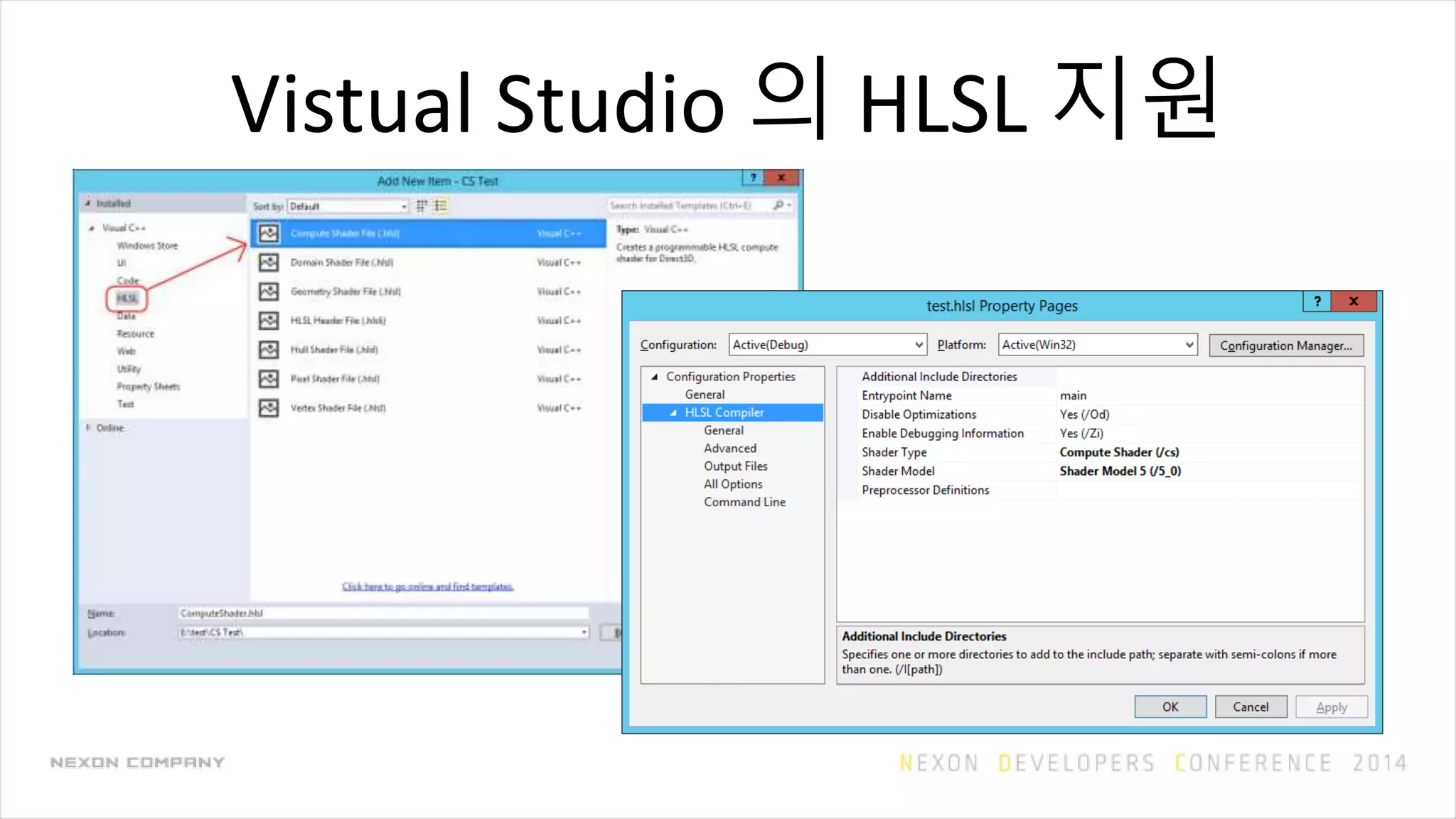Select the Preprocessor Definitions property
The image size is (1456, 819).
click(x=925, y=491)
